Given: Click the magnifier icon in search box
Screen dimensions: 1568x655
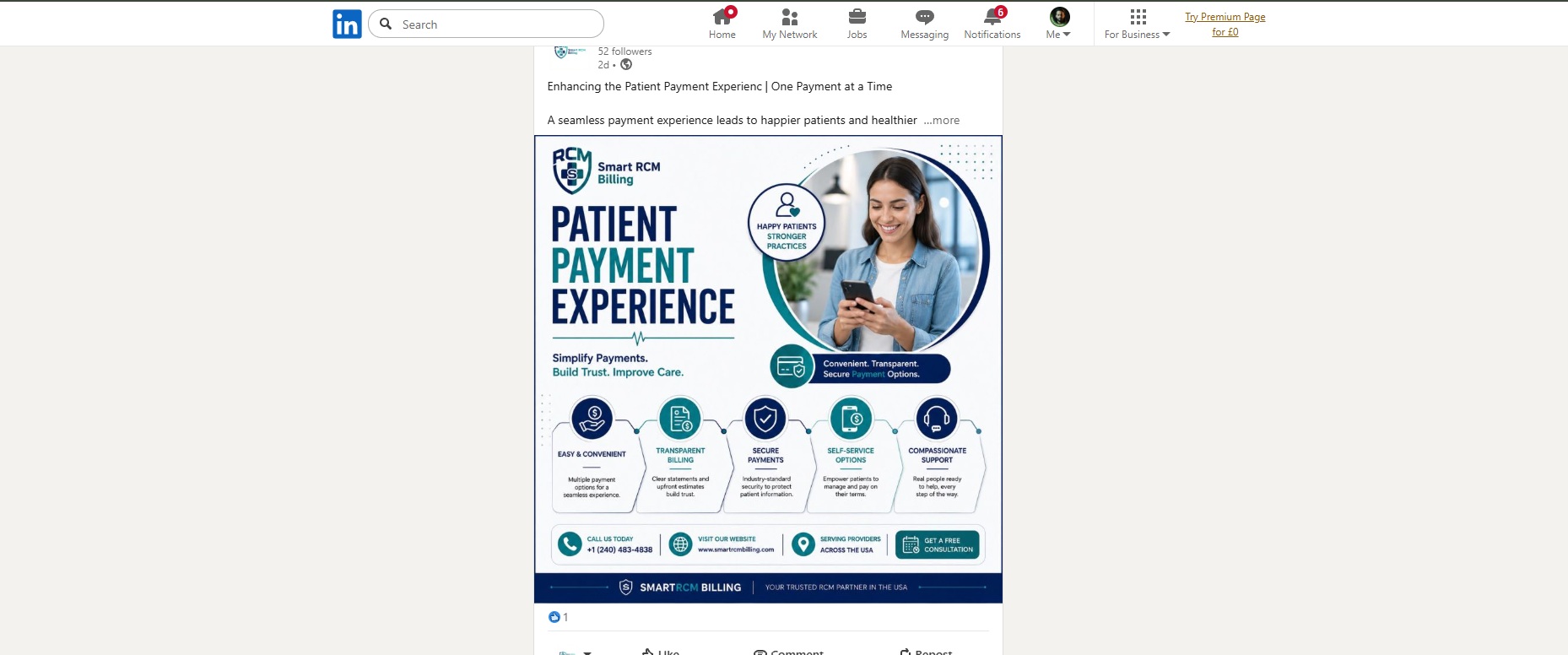Looking at the screenshot, I should pos(386,24).
